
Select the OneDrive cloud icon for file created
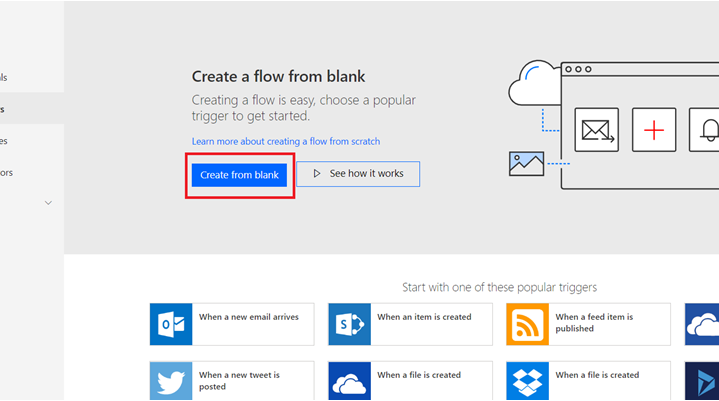tap(349, 381)
